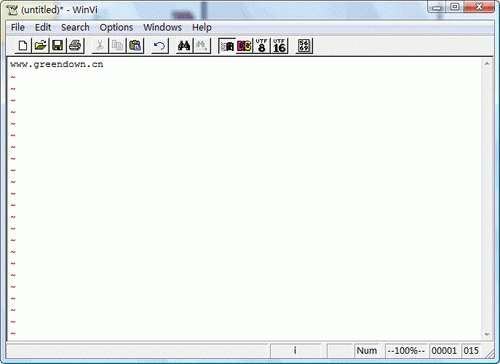The width and height of the screenshot is (500, 364).
Task: Enable UTF 16 encoding
Action: click(279, 46)
